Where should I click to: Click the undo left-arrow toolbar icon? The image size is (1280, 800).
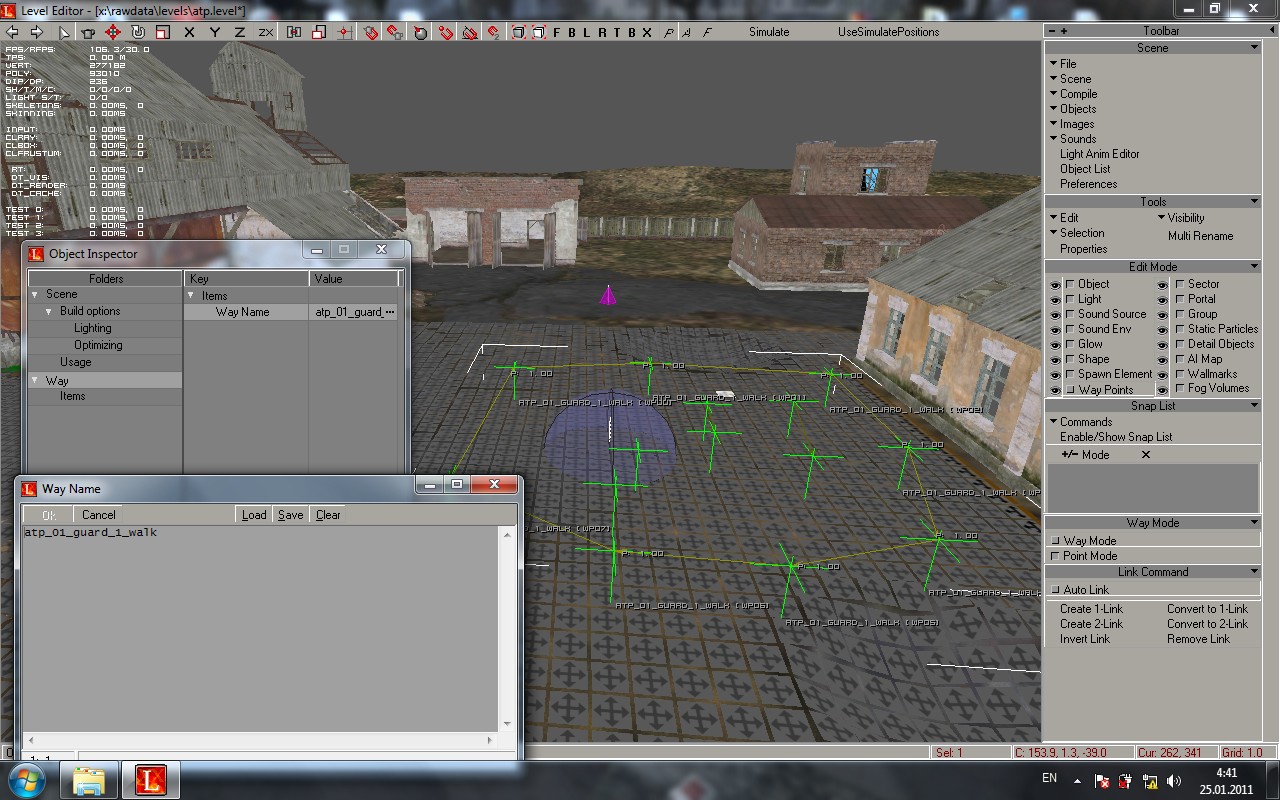(12, 32)
